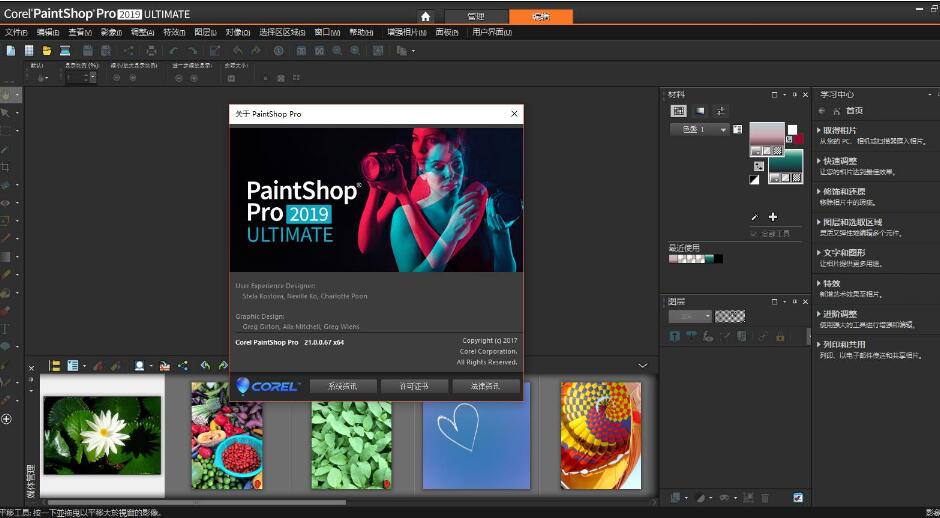The width and height of the screenshot is (940, 518).
Task: Select the Text tool
Action: (6, 329)
